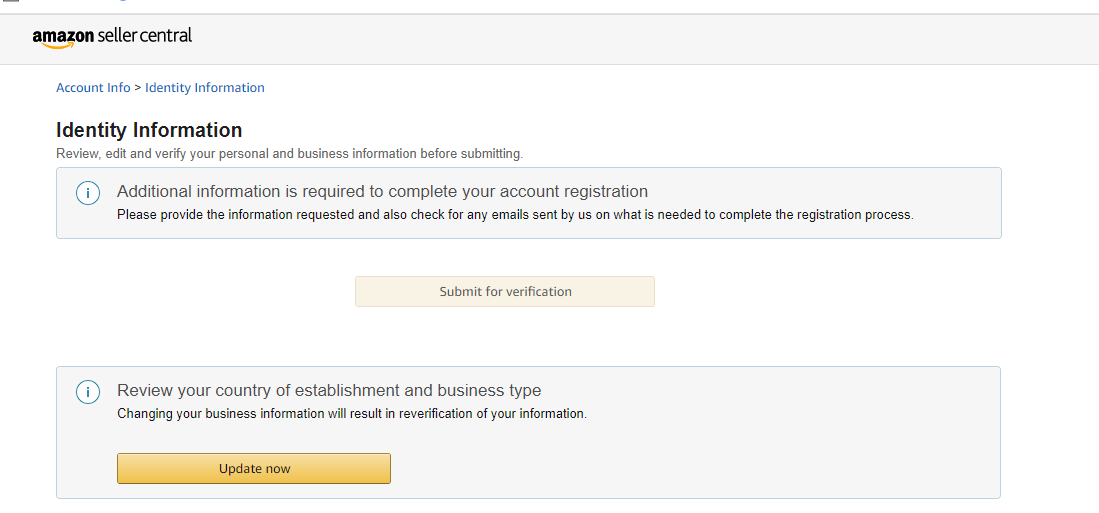
Task: Open the Identity Information breadcrumb link
Action: click(x=205, y=88)
